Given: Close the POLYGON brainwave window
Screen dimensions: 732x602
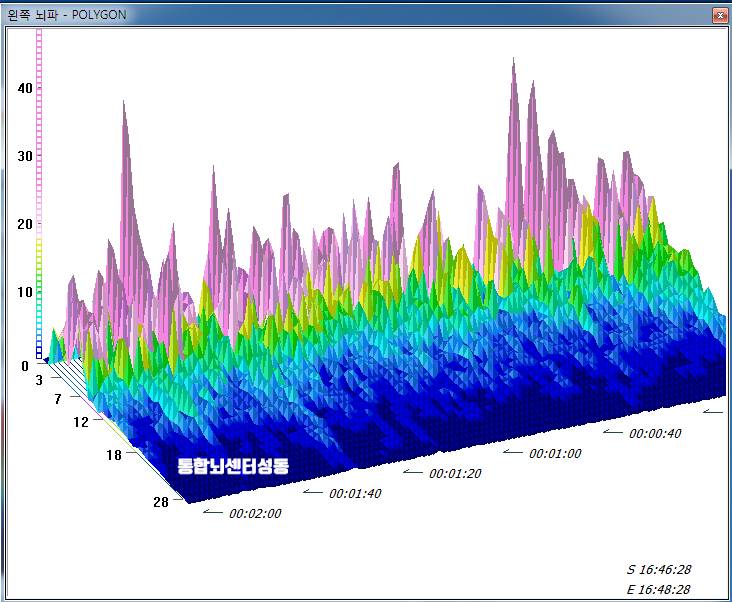Looking at the screenshot, I should pyautogui.click(x=718, y=15).
